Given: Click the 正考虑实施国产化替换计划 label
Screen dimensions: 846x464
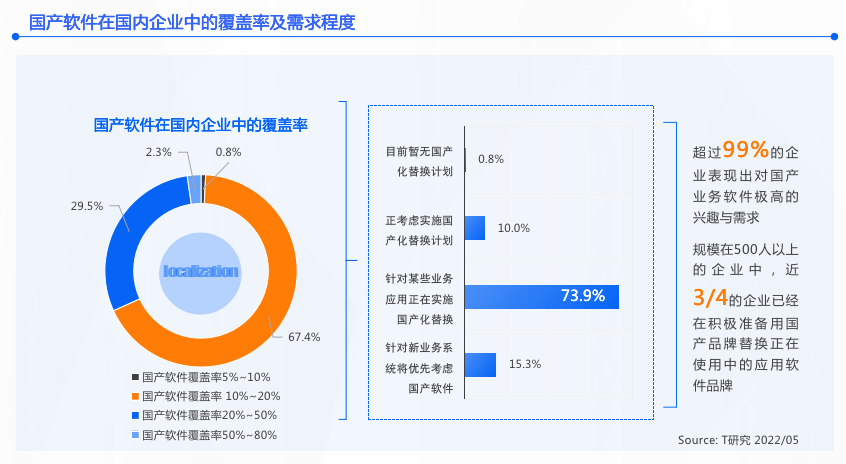Looking at the screenshot, I should 419,230.
